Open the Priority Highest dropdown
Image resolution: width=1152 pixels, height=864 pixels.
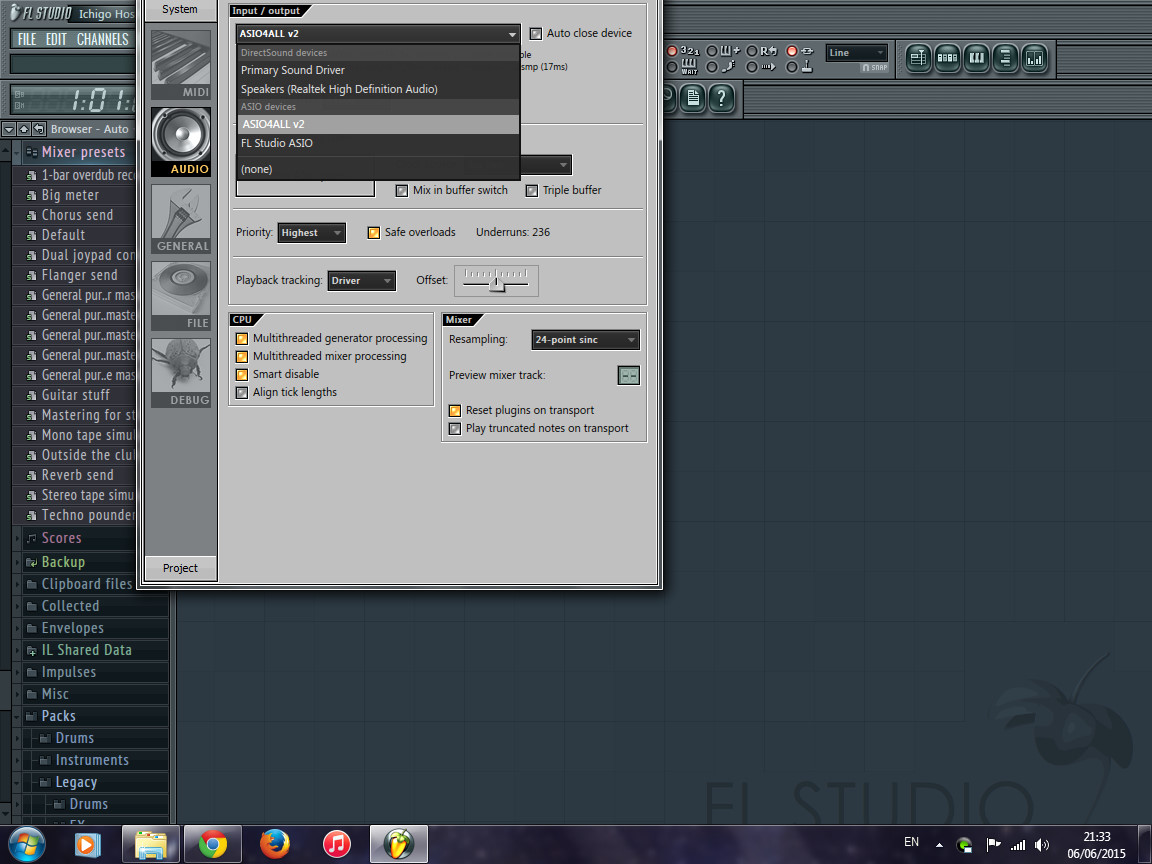click(312, 233)
